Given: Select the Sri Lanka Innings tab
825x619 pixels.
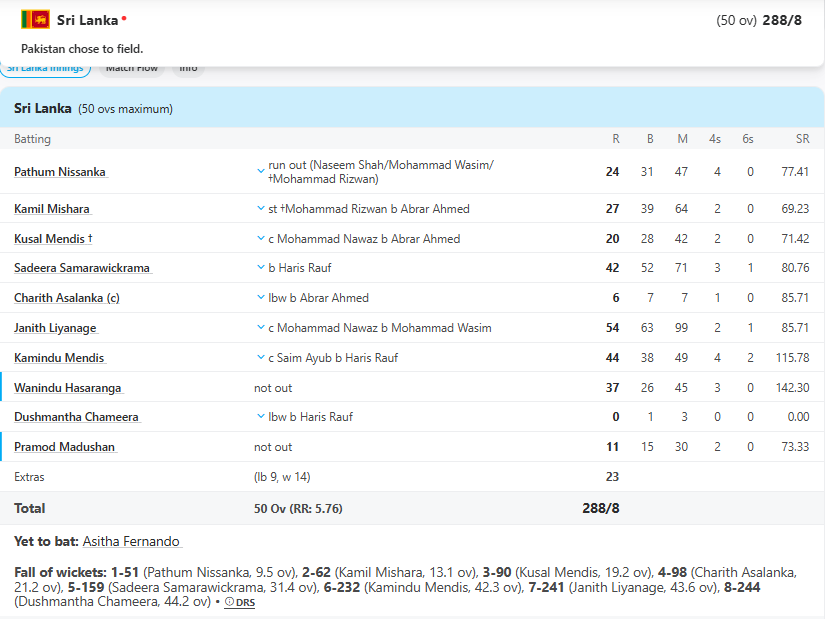Looking at the screenshot, I should tap(47, 68).
